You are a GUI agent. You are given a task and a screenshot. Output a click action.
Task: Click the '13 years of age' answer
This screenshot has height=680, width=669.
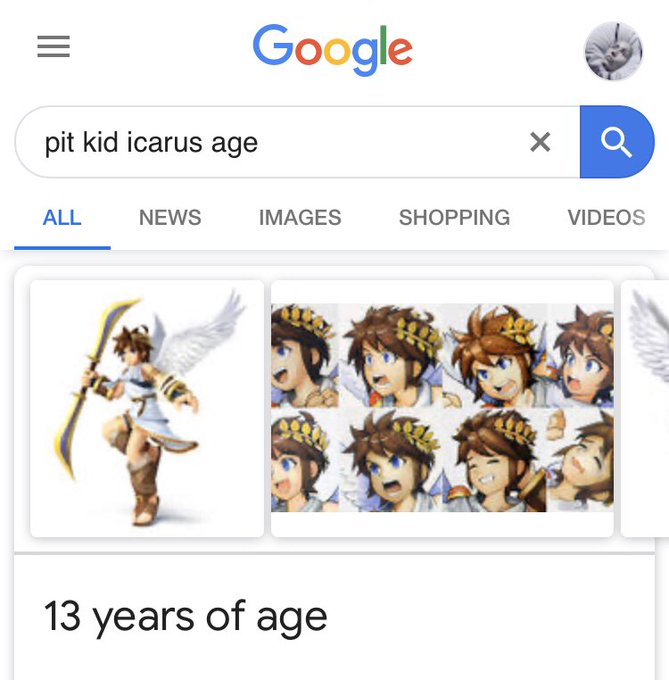(x=185, y=616)
